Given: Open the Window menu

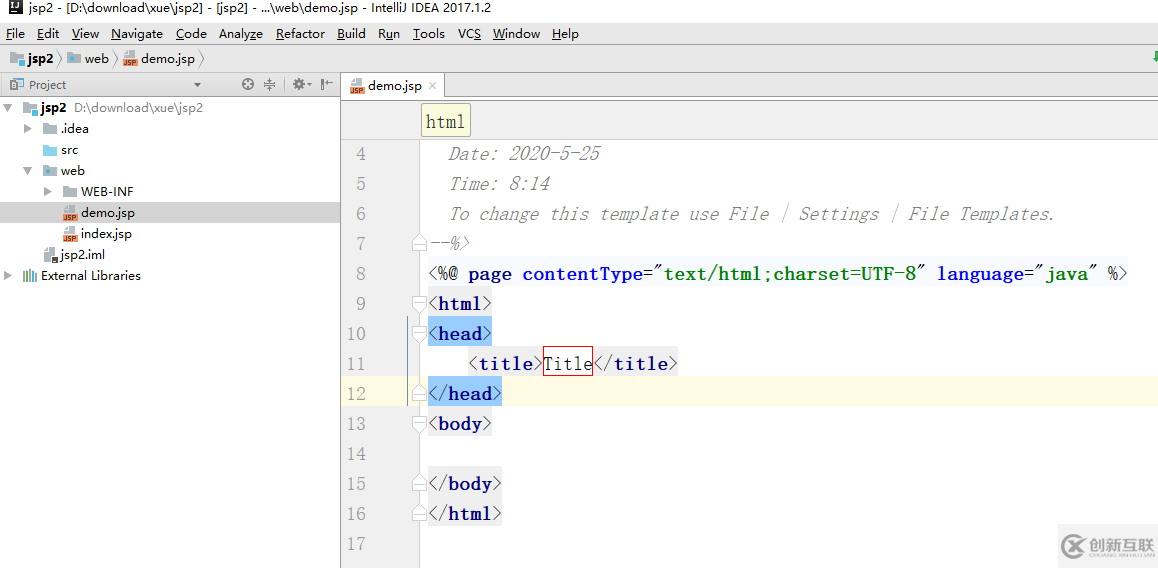Looking at the screenshot, I should point(516,34).
